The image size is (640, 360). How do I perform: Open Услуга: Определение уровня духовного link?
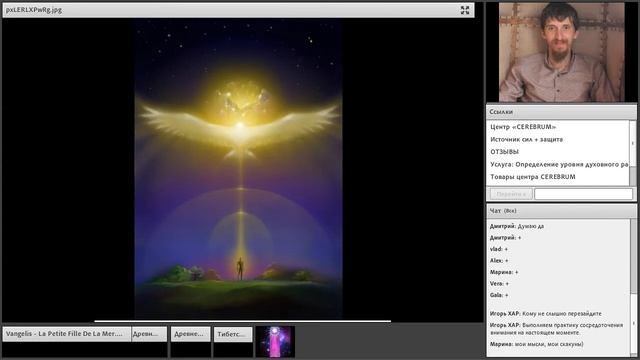pyautogui.click(x=559, y=164)
